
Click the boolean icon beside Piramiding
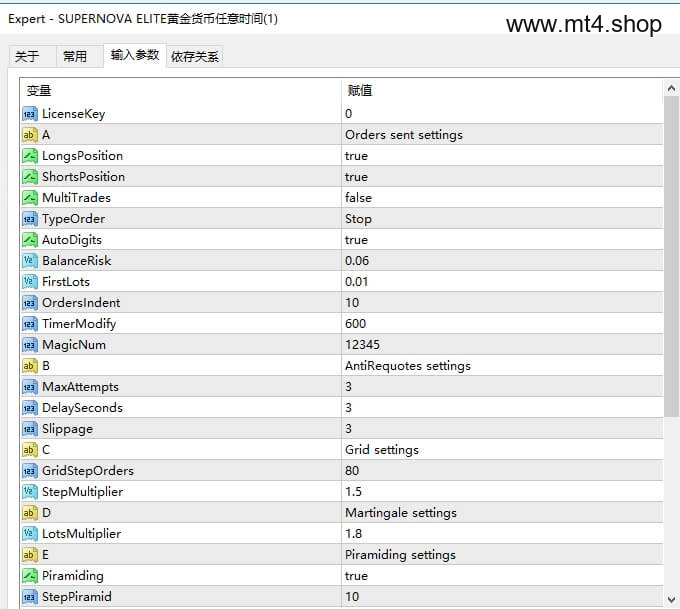(x=29, y=576)
